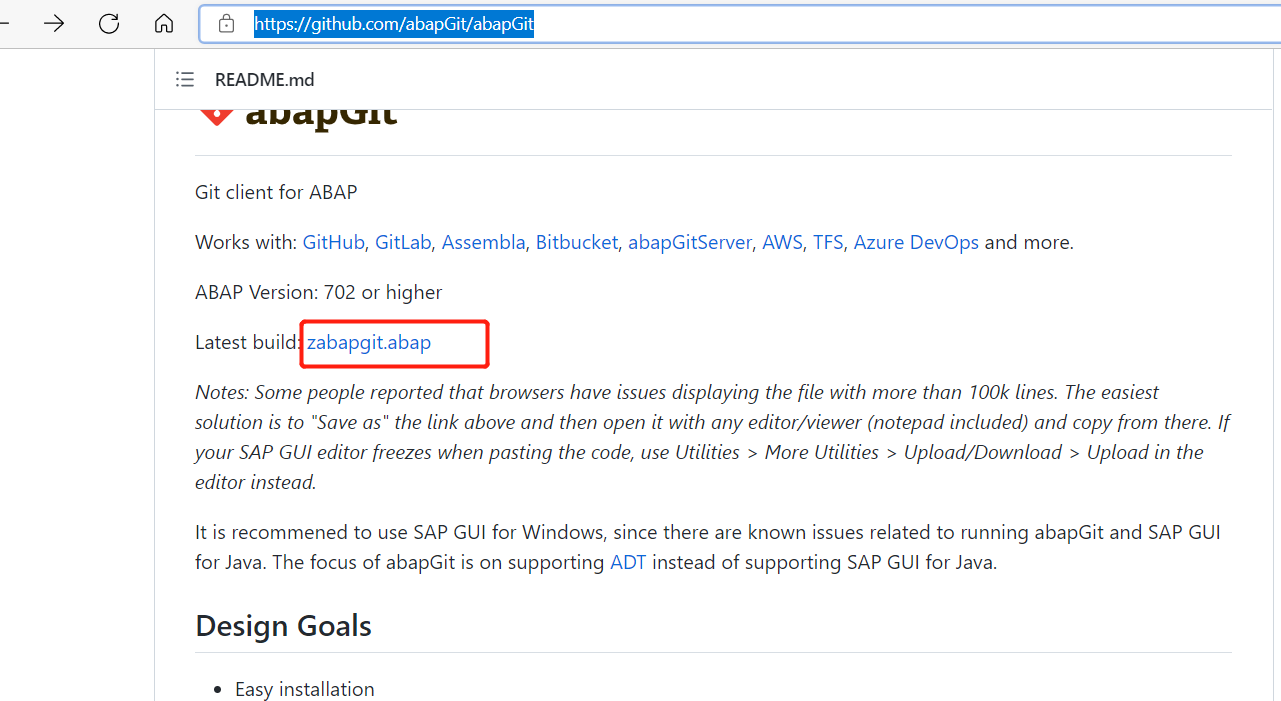The image size is (1281, 701).
Task: Click the TFS hyperlink
Action: 828,242
